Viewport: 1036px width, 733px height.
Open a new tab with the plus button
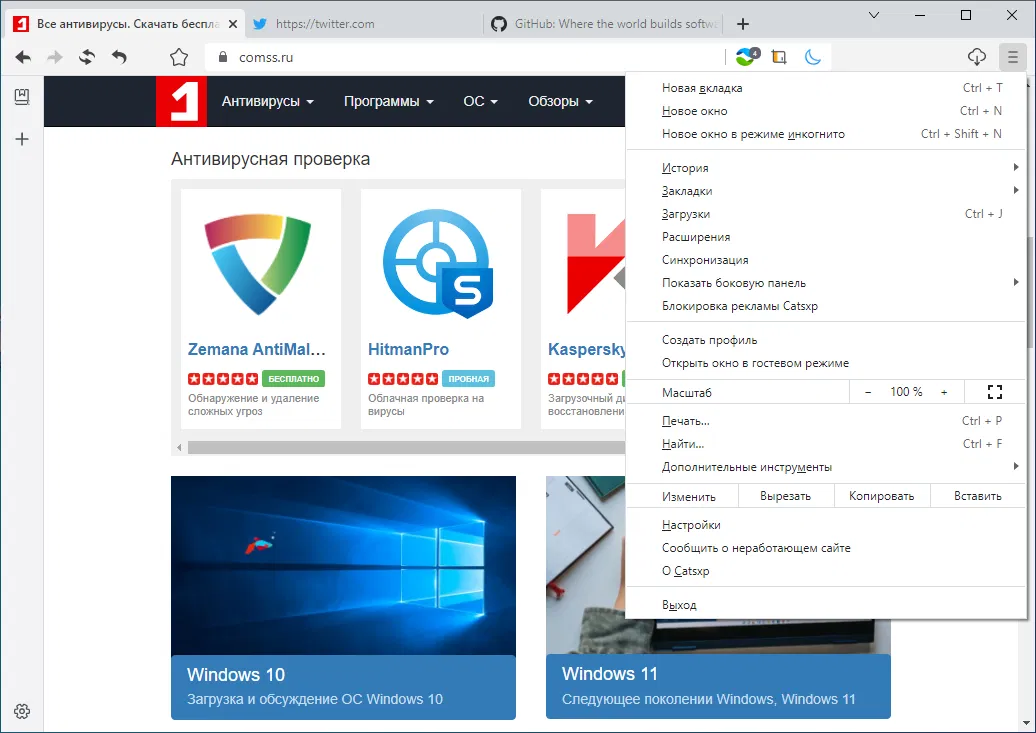point(743,24)
